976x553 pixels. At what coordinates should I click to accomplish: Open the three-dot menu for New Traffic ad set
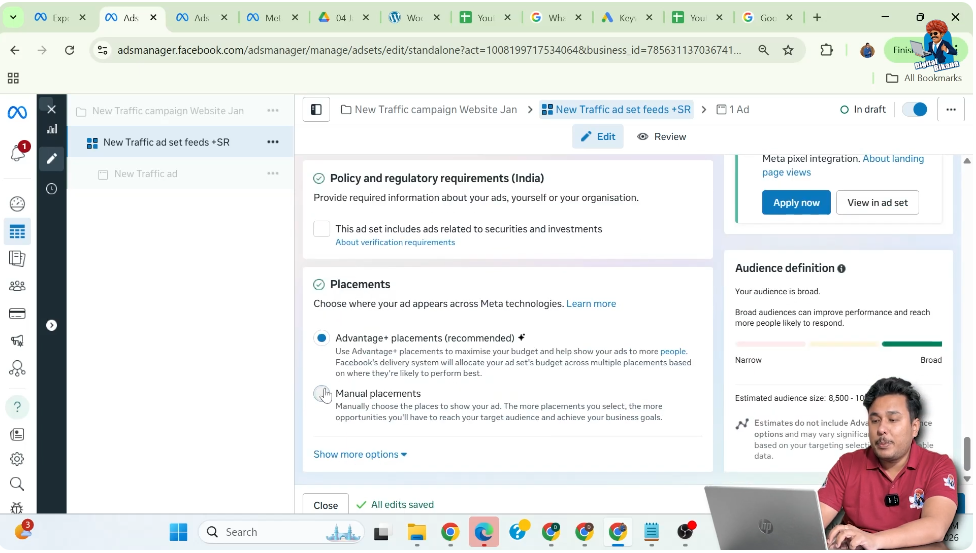pos(272,142)
